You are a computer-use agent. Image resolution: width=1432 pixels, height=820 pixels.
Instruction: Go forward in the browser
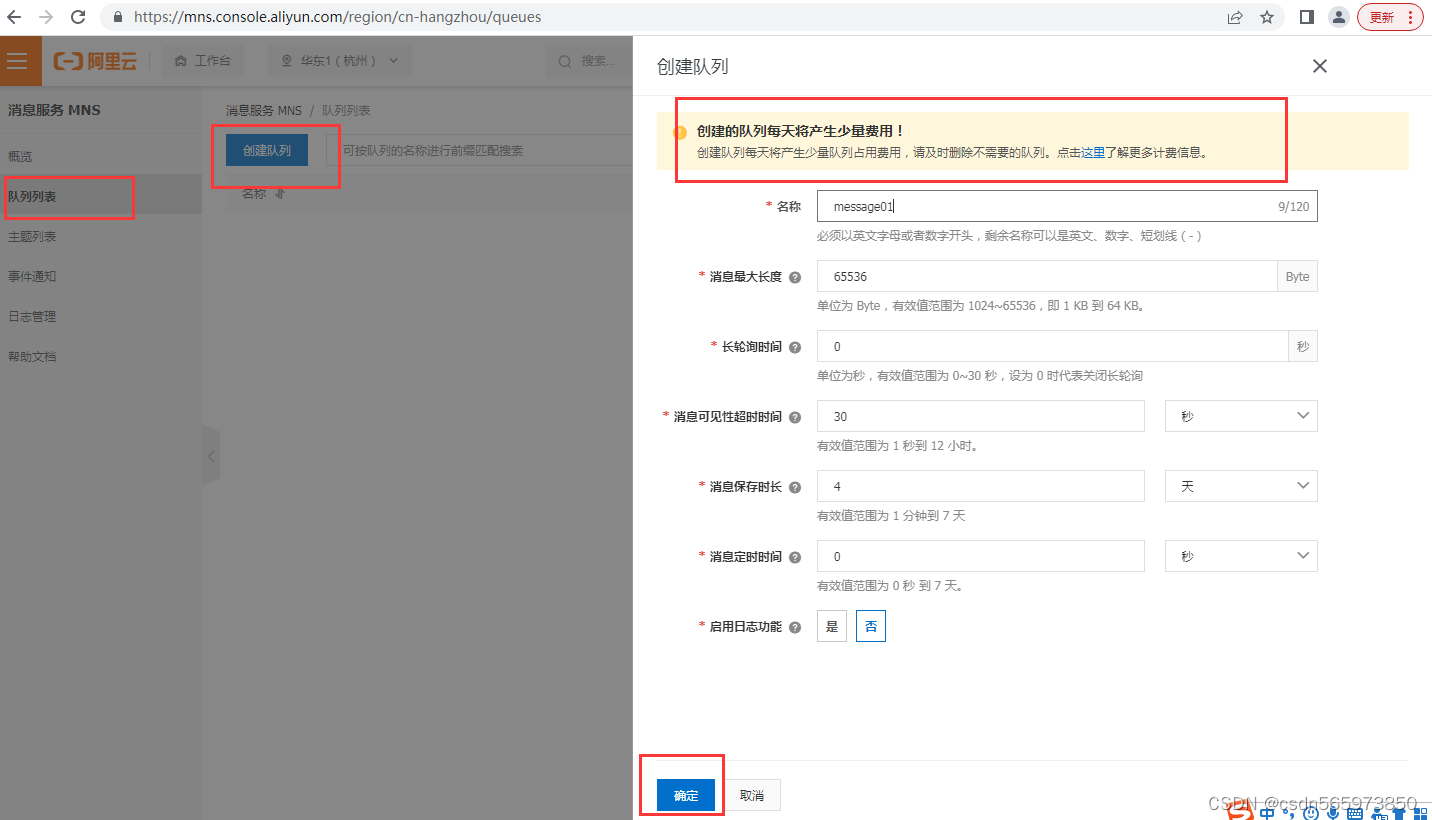click(46, 17)
